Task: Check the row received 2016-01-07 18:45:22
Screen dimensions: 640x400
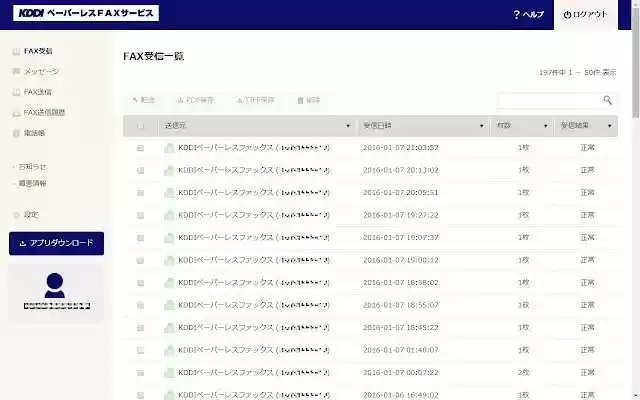Action: 140,328
